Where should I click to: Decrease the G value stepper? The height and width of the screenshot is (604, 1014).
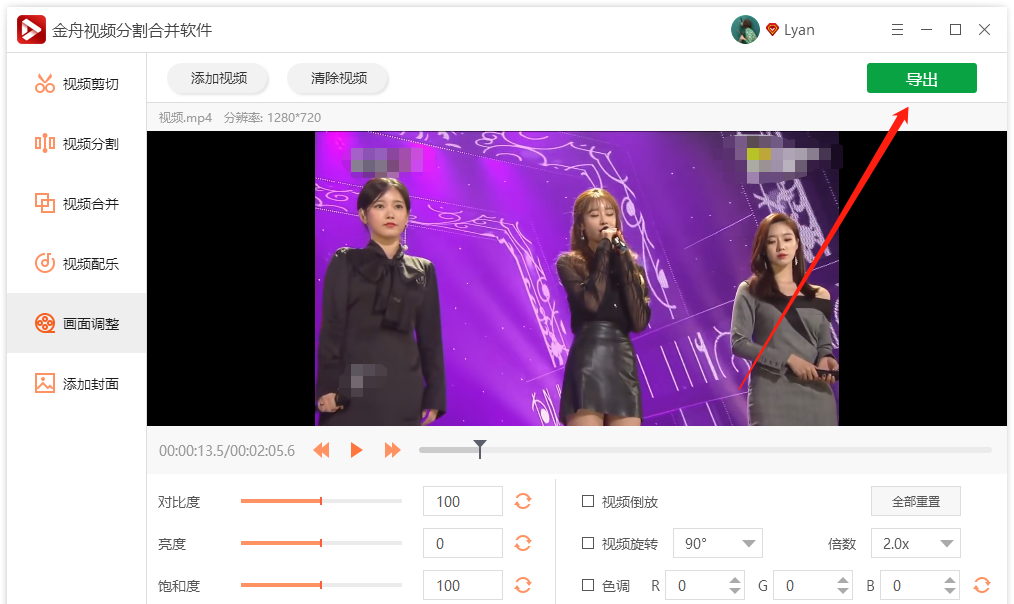[x=843, y=590]
